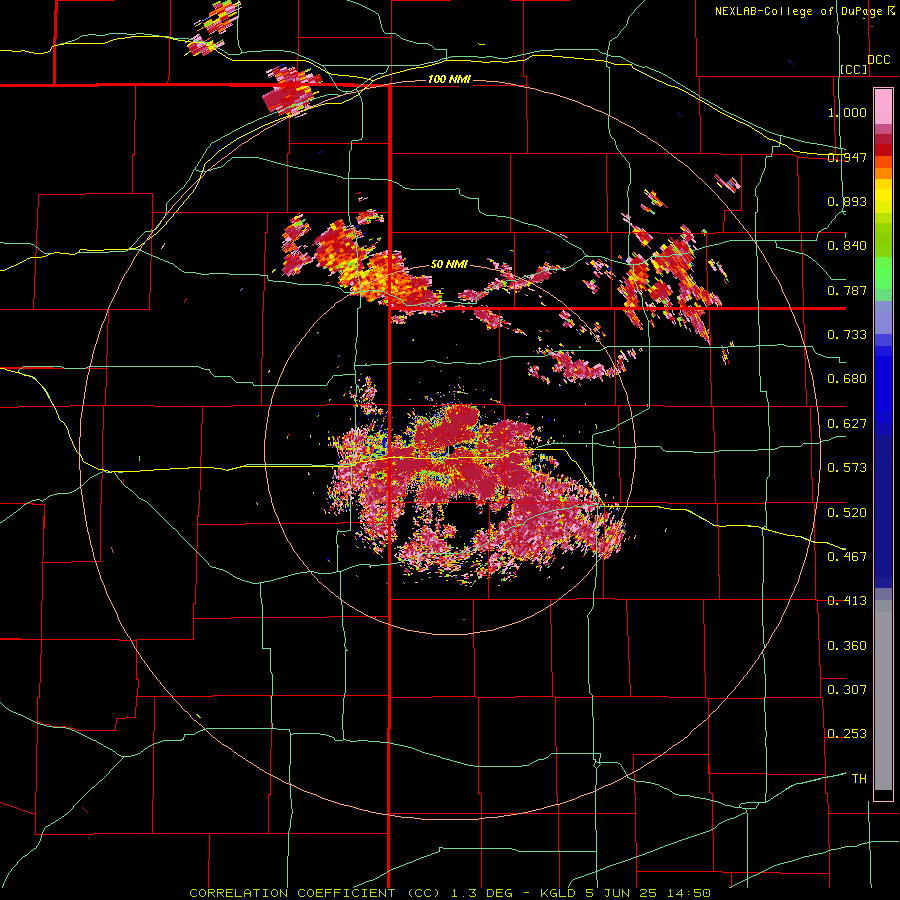
Task: Click the 0.733 color scale value
Action: pos(847,335)
